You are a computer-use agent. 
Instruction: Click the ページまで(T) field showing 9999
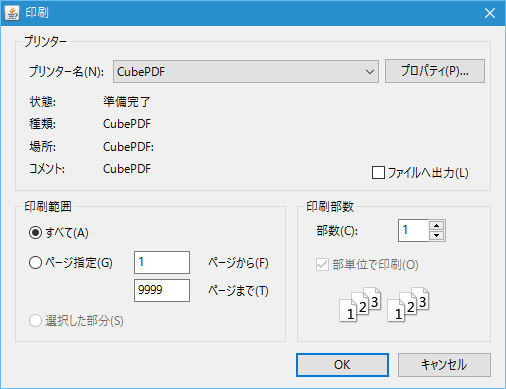162,290
